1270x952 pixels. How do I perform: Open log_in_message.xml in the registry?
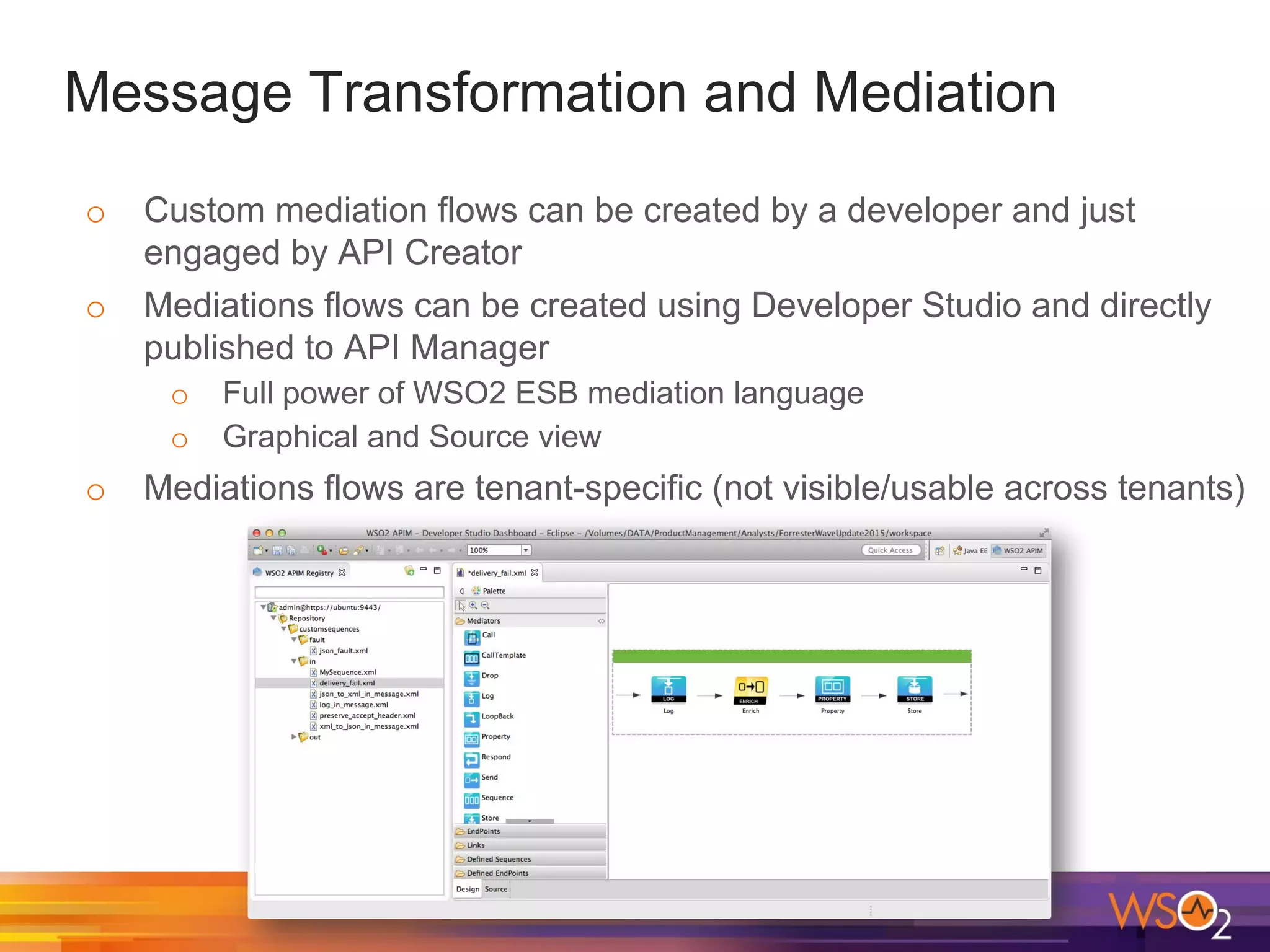pos(353,705)
